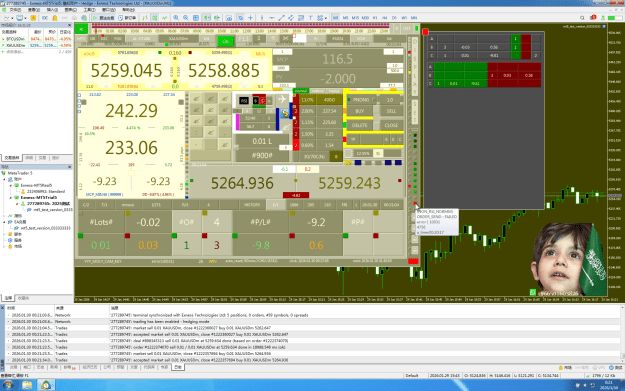Select the horizontal line drawing tool
The height and width of the screenshot is (391, 625).
pos(271,18)
